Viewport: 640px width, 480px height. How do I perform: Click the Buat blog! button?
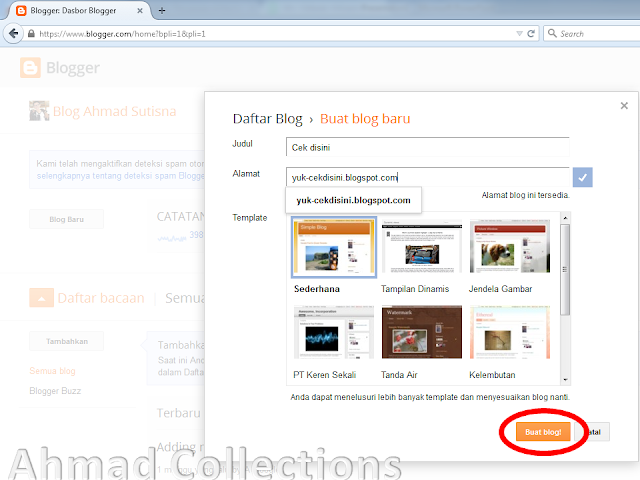tap(543, 432)
